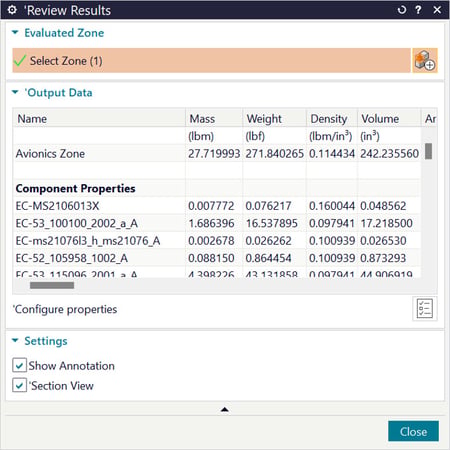The height and width of the screenshot is (450, 450).
Task: Click the collapse dialog up arrow
Action: click(x=225, y=409)
